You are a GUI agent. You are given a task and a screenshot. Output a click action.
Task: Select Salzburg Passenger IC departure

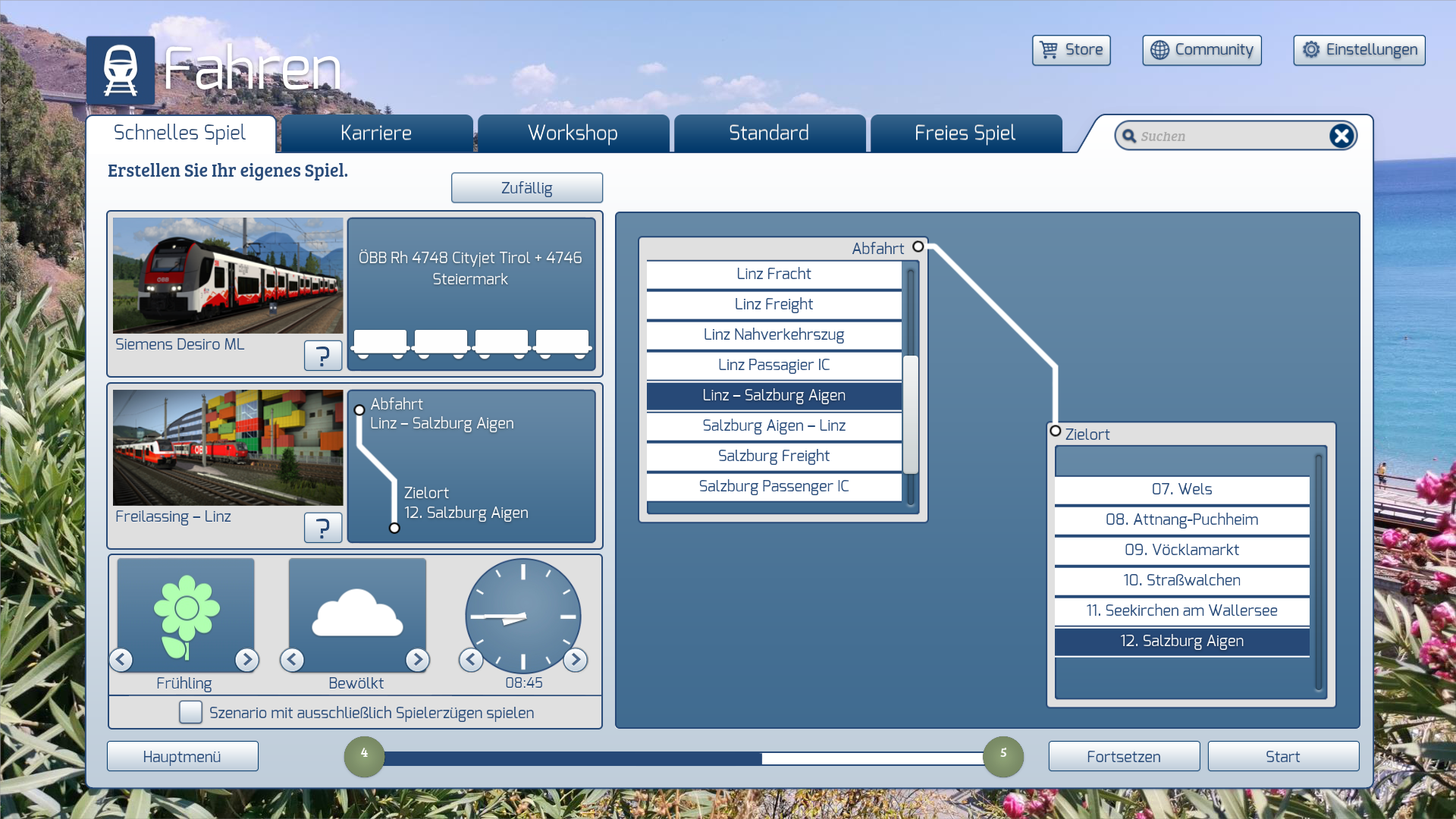pos(774,486)
